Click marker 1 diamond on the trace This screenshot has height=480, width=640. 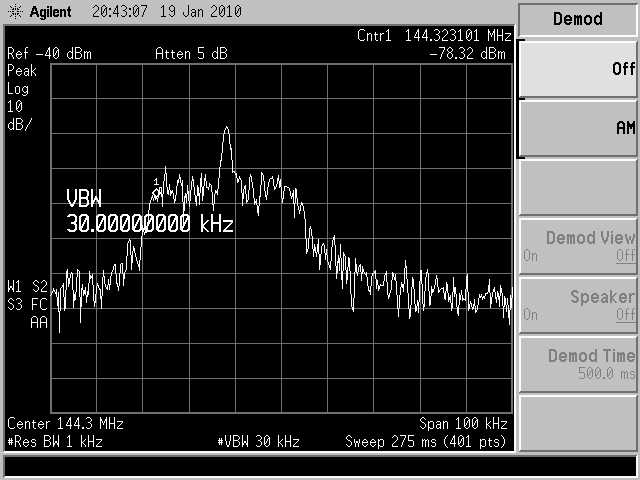[156, 193]
